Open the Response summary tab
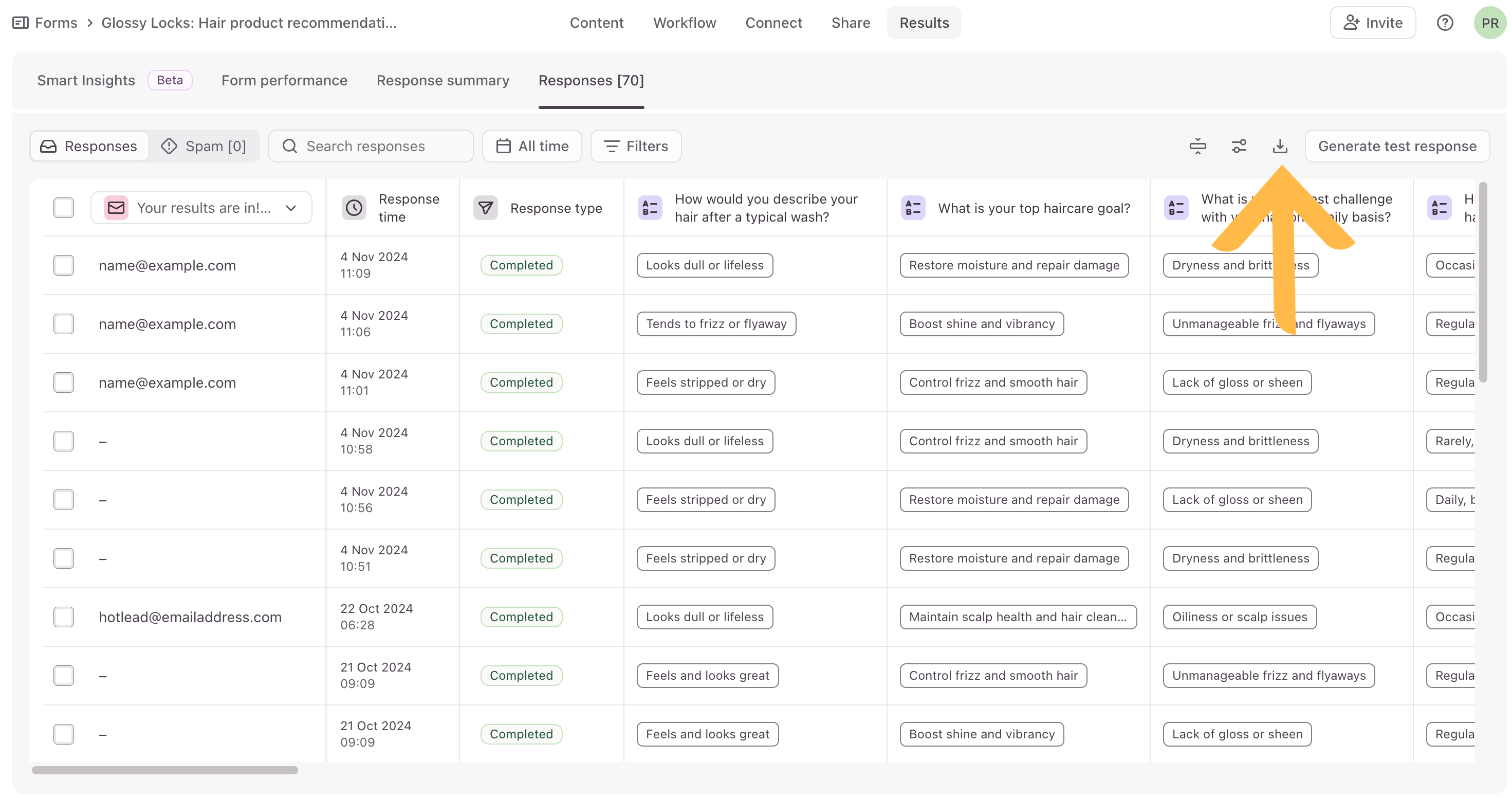This screenshot has height=798, width=1512. 443,80
